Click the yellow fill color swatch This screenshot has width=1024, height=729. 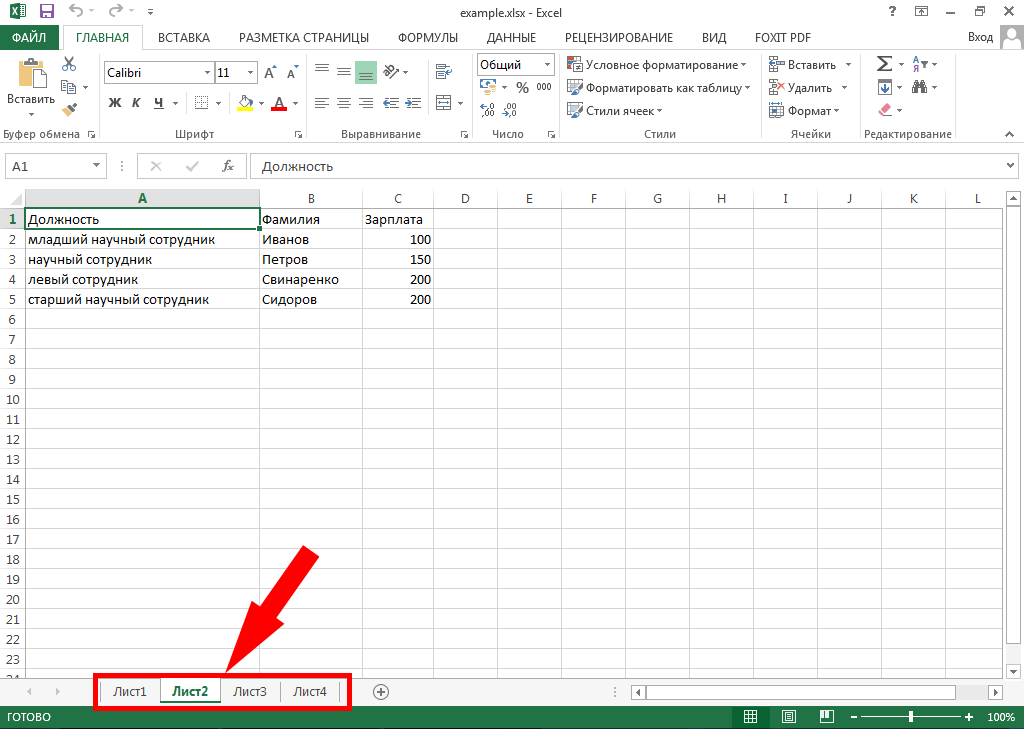(x=246, y=103)
